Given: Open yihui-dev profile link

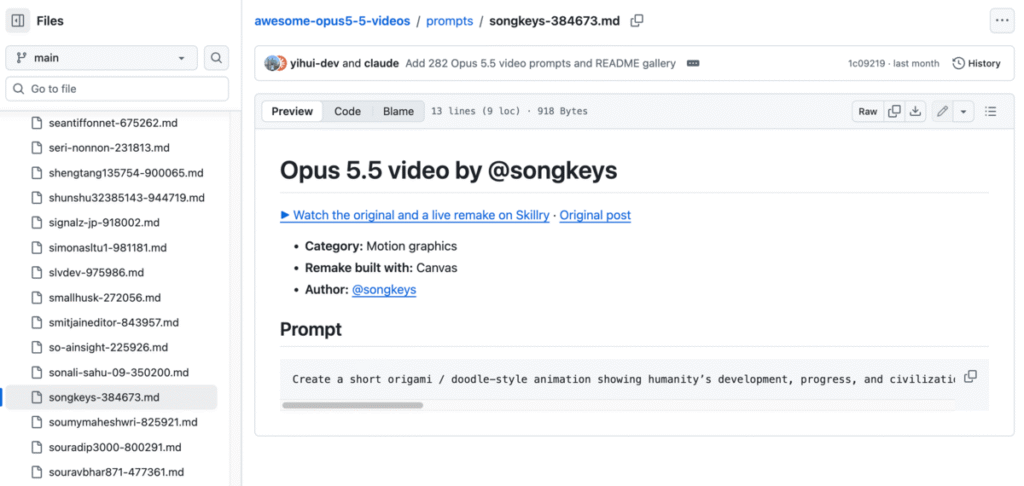Looking at the screenshot, I should [315, 63].
